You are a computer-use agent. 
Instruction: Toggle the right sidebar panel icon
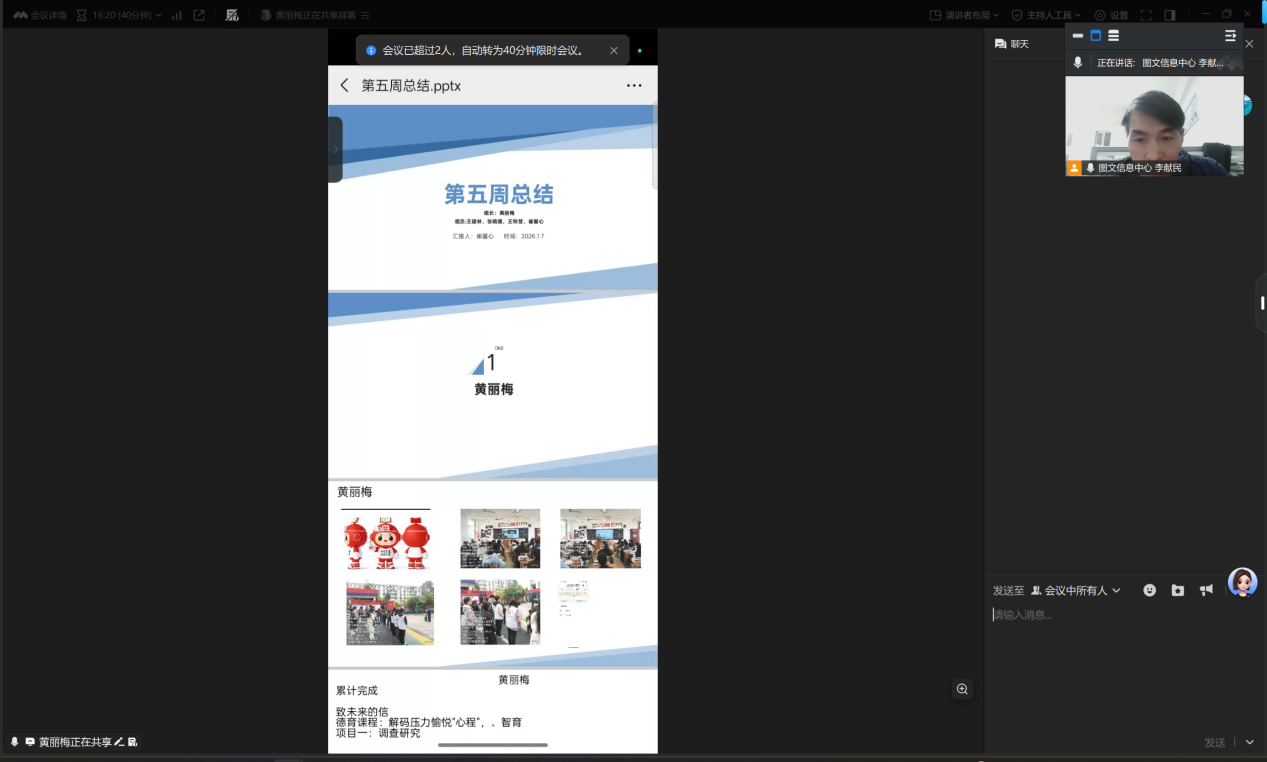[x=1170, y=15]
